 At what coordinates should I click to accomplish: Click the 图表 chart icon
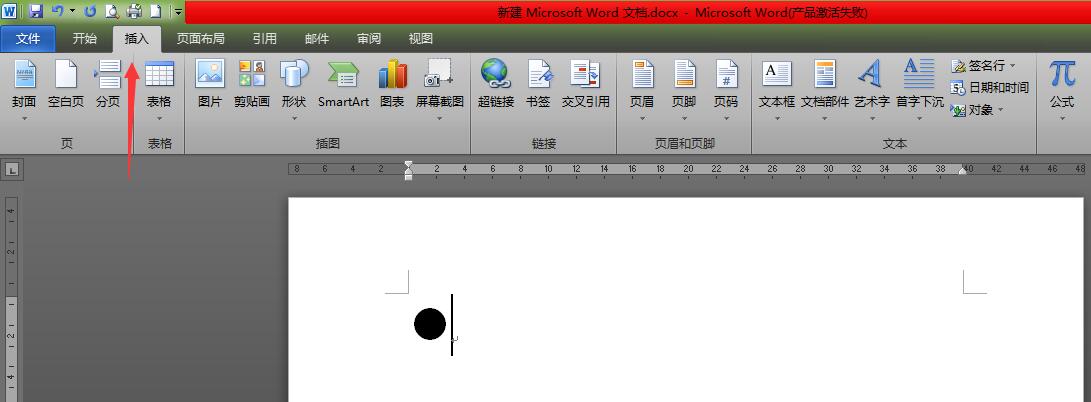392,84
